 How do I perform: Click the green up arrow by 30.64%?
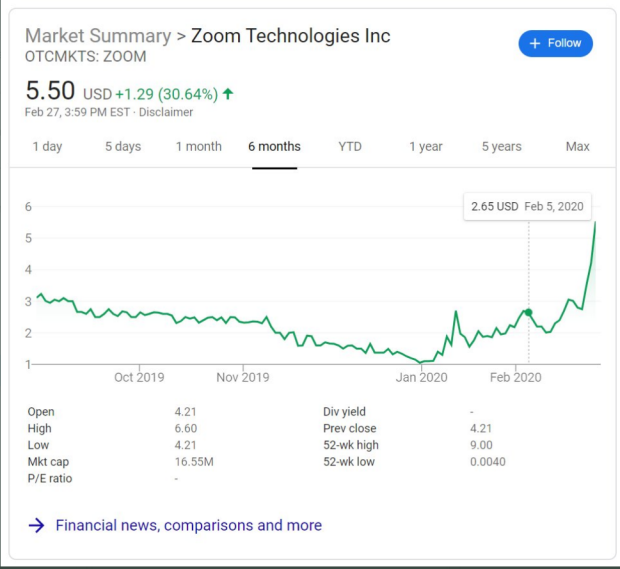coord(228,94)
